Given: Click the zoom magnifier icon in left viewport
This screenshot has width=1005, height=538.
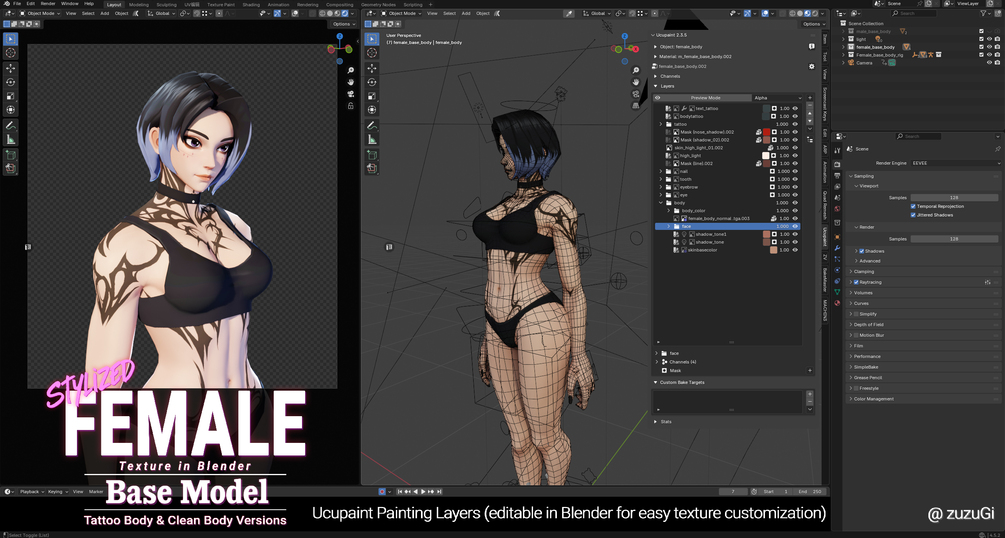Looking at the screenshot, I should (x=351, y=71).
